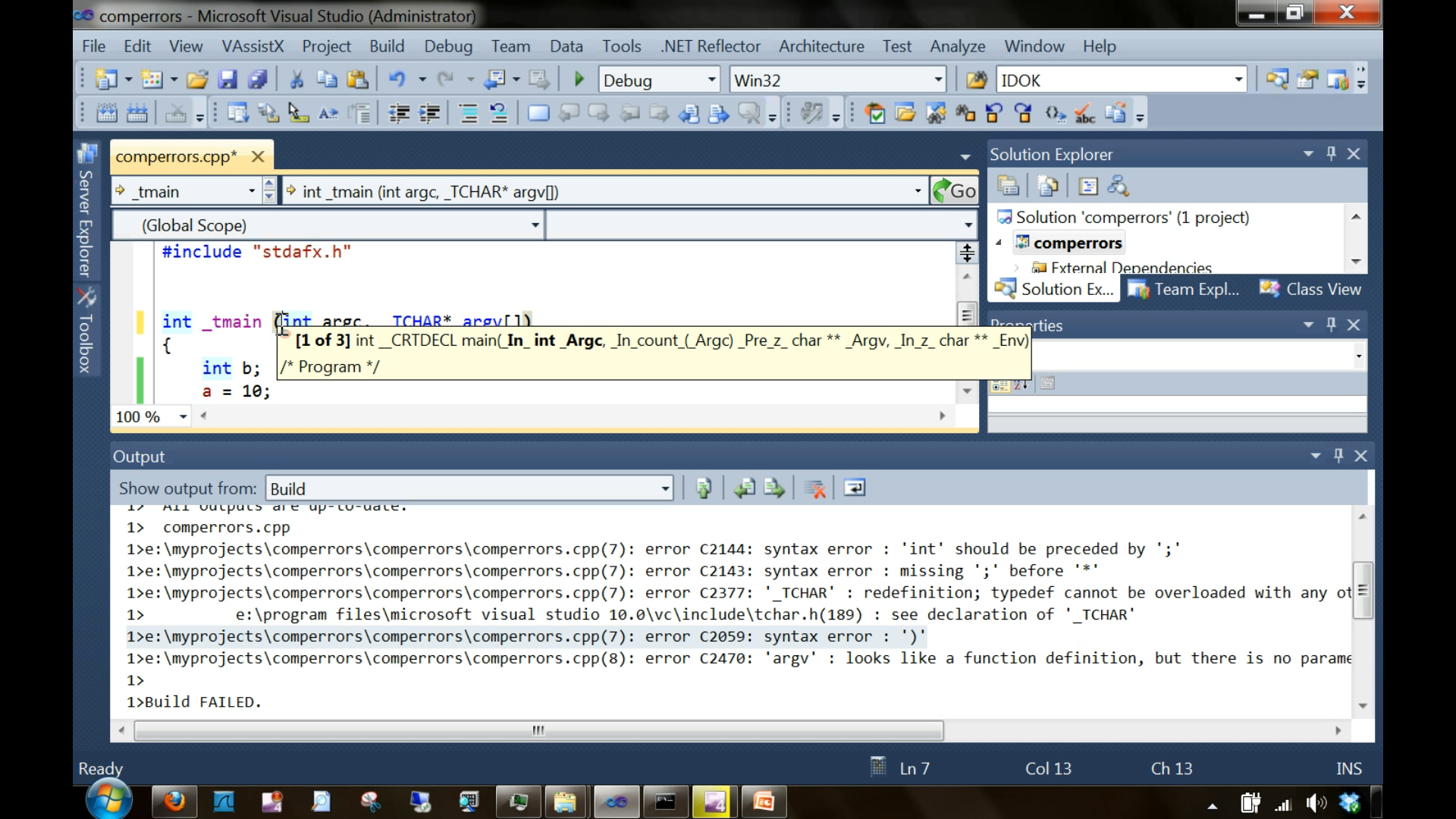Screen dimensions: 1456x819
Task: Select the Cut toolbar icon
Action: click(297, 79)
